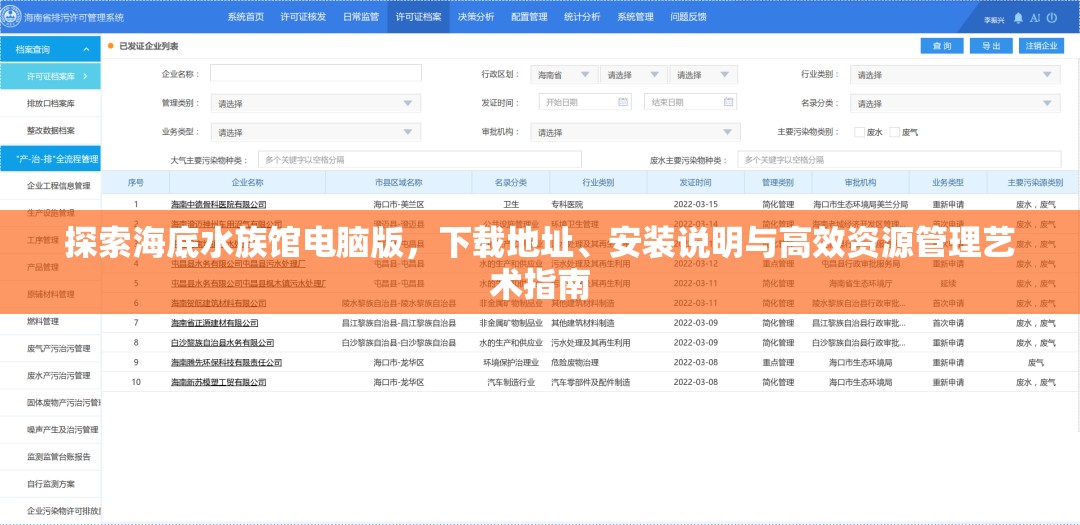
Task: Click the 废水主要污染物种类 keyword field
Action: [899, 160]
